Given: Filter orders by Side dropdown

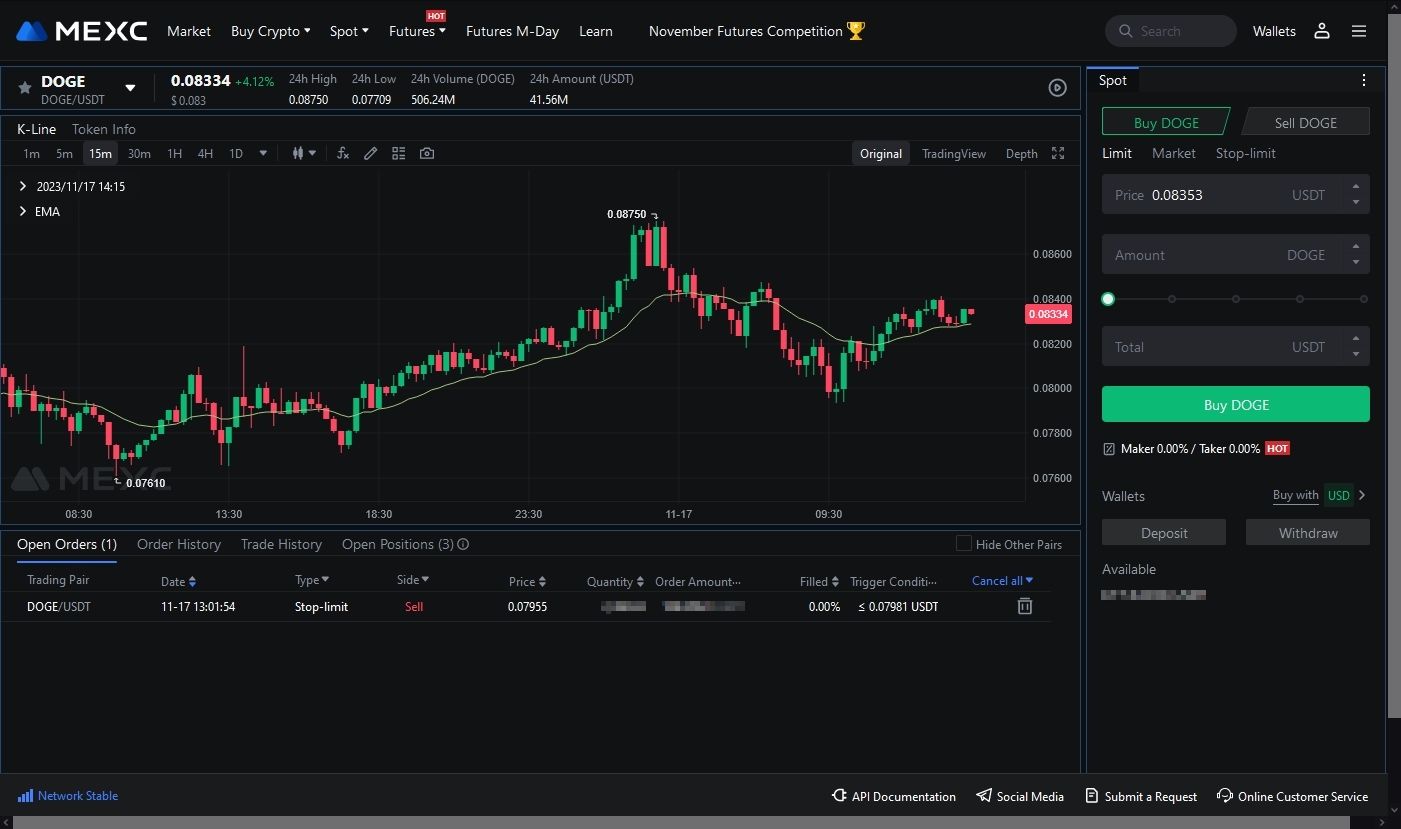Looking at the screenshot, I should tap(413, 580).
